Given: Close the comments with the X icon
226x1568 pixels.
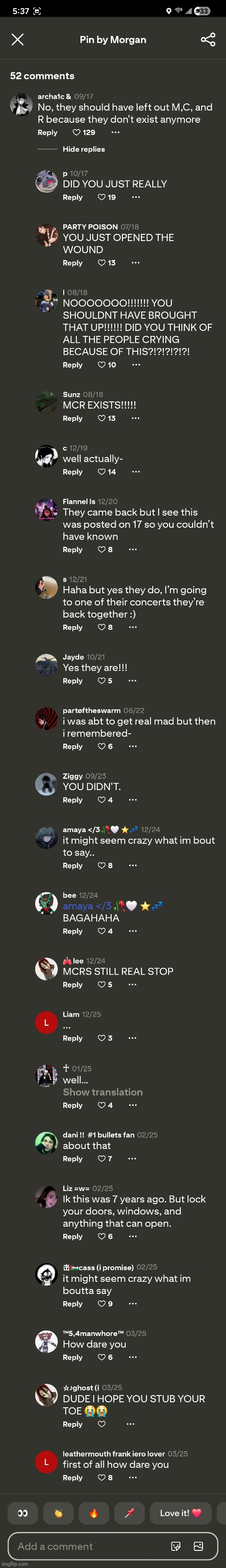Looking at the screenshot, I should pos(18,40).
